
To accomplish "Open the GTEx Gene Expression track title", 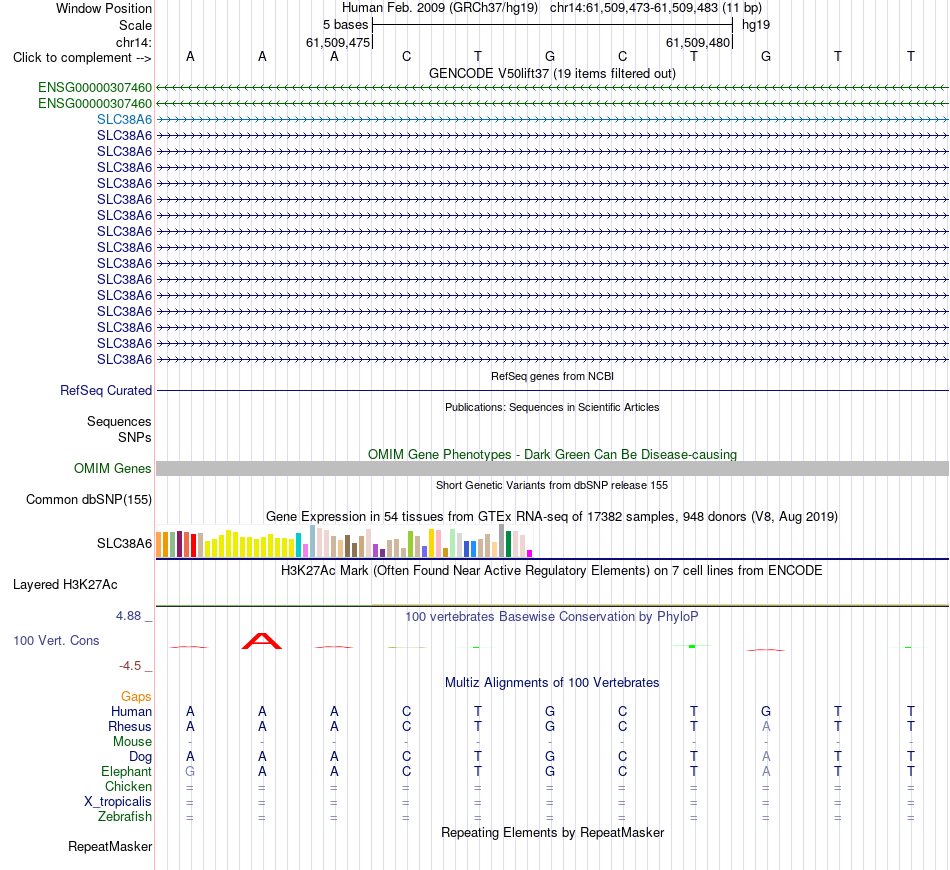I will [x=552, y=517].
